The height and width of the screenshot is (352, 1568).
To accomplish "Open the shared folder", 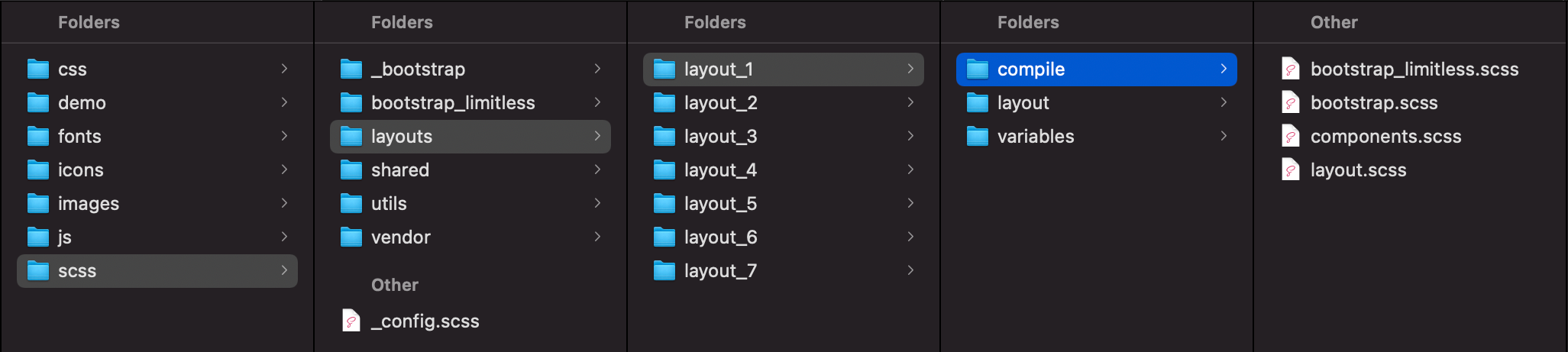I will pos(400,170).
